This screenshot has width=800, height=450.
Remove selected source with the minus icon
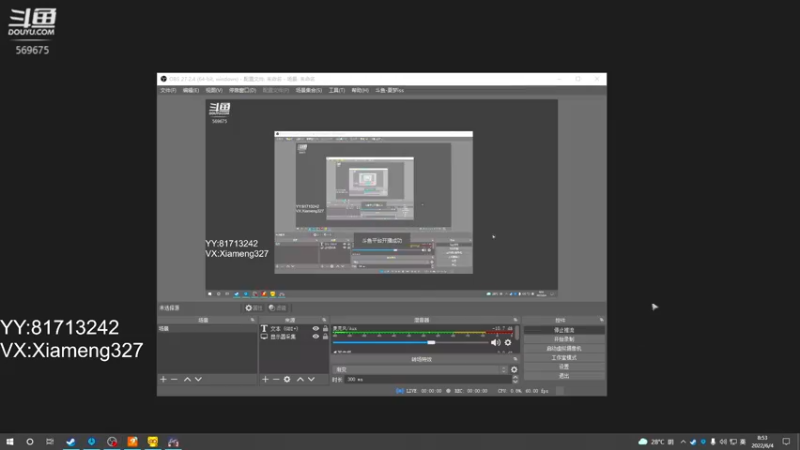(276, 380)
